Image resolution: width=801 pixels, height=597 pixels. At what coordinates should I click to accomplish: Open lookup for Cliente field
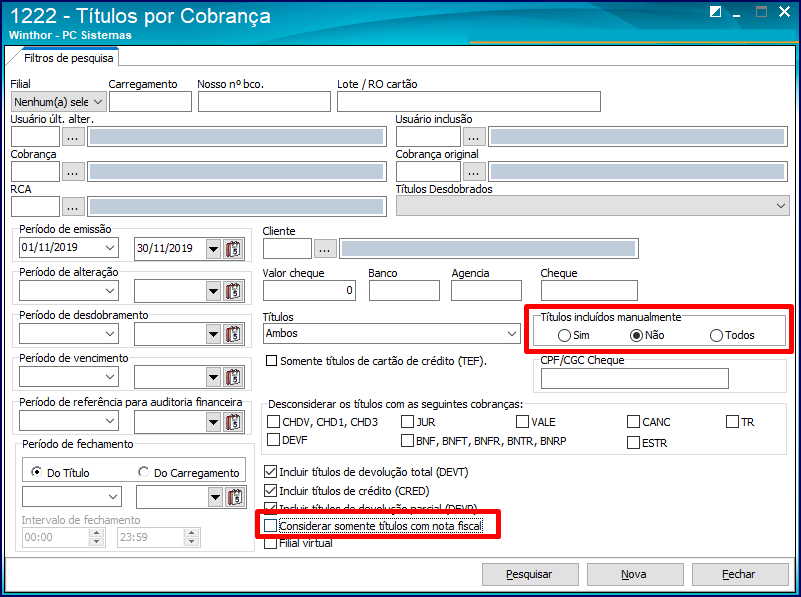click(325, 249)
